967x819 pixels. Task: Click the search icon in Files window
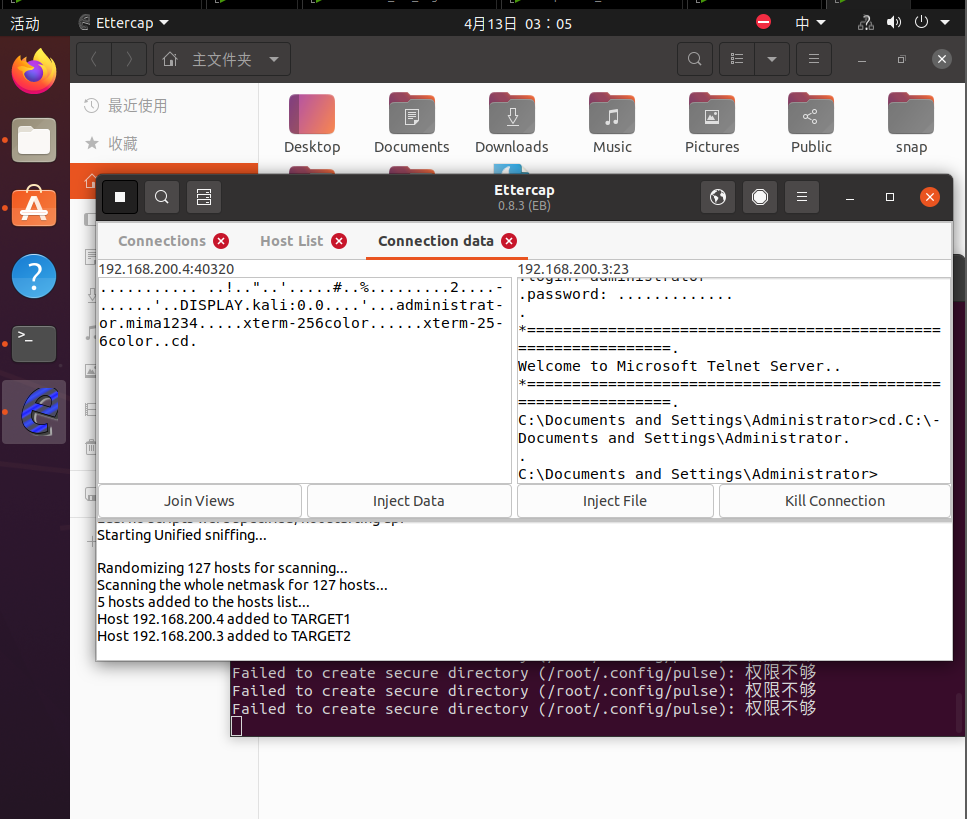694,59
